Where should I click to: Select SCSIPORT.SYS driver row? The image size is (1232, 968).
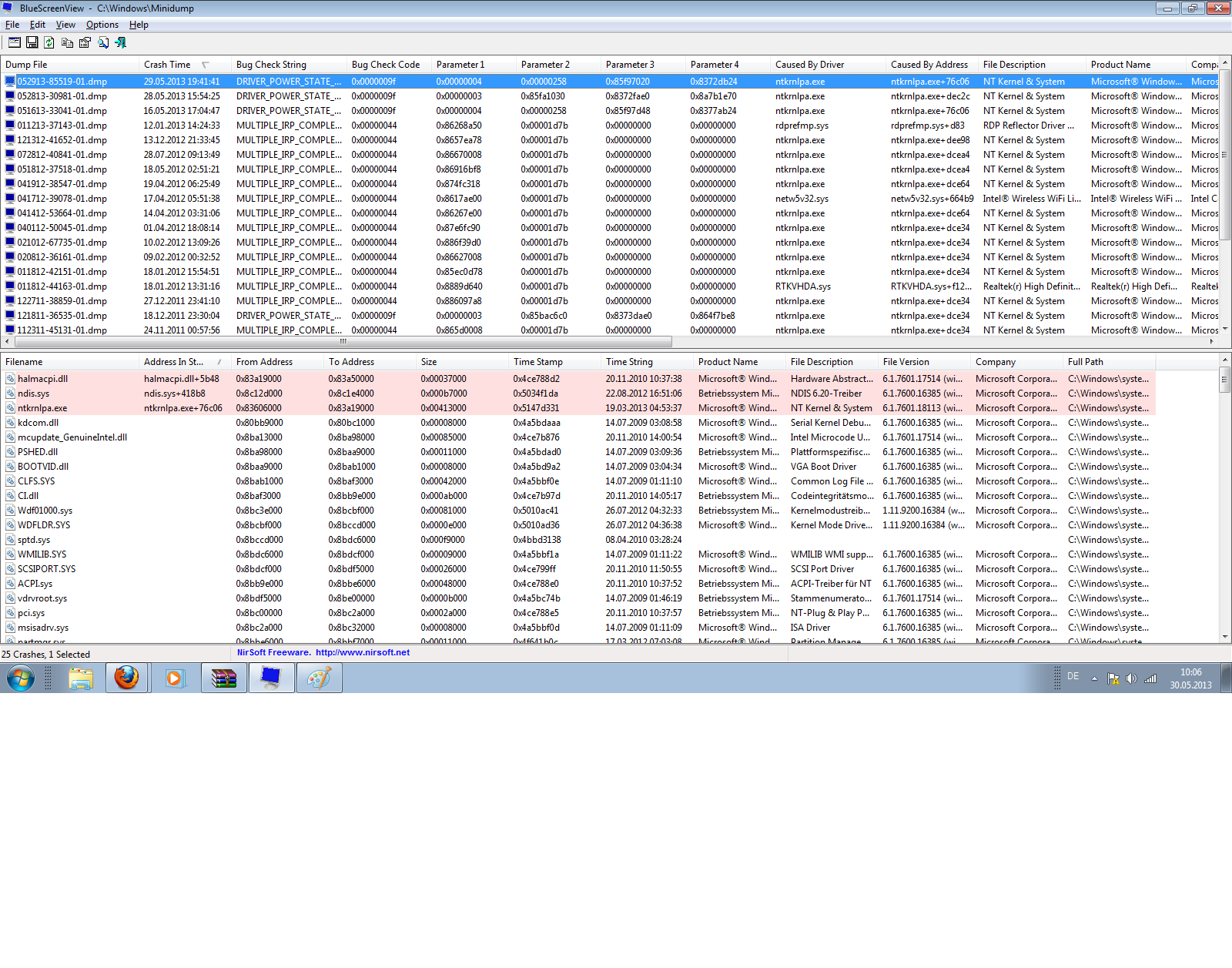577,569
